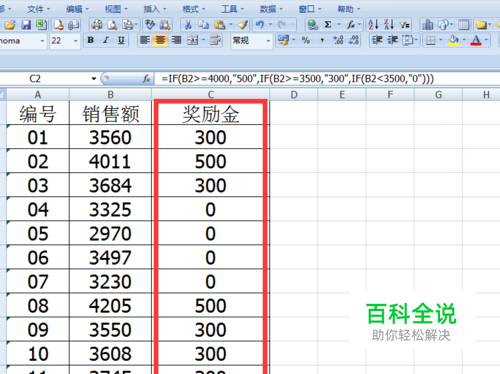This screenshot has width=500, height=374.
Task: Open the 工具 menu
Action: [232, 9]
